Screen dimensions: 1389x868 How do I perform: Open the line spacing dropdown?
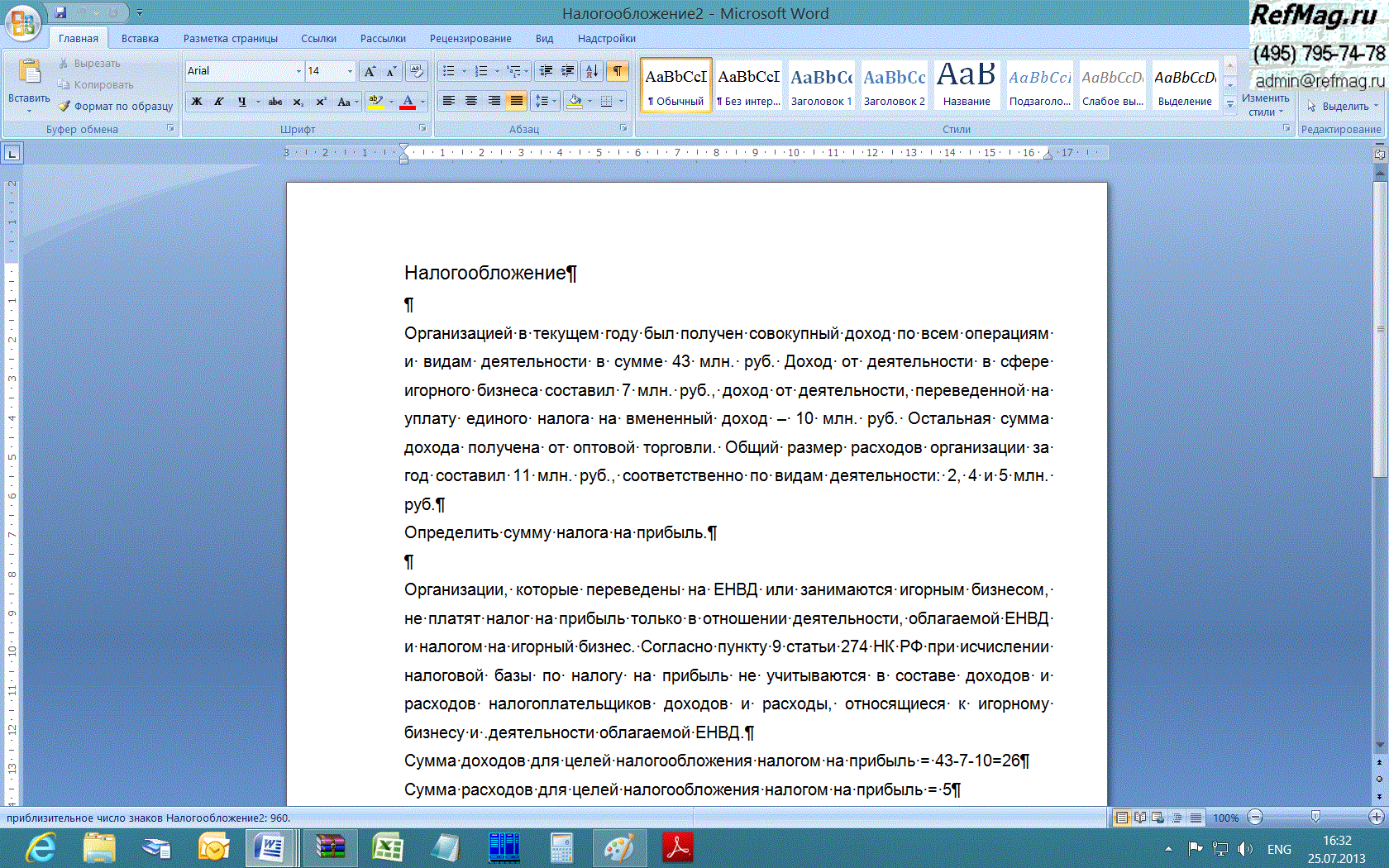545,101
